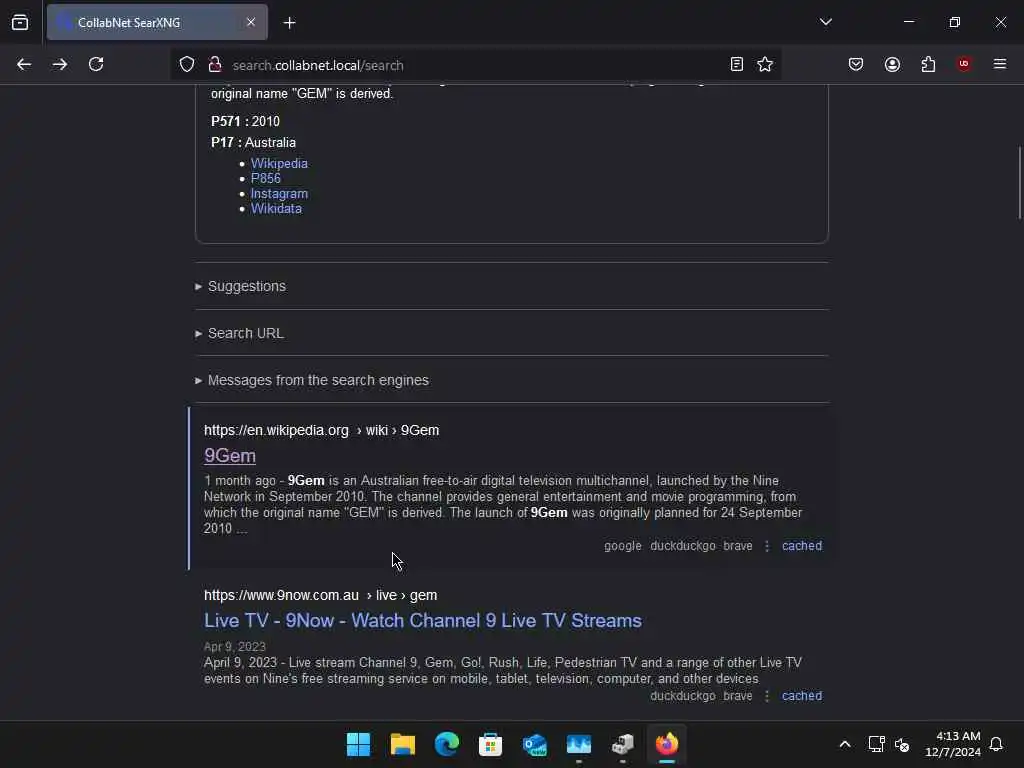
Task: Open the Windows Start menu
Action: 359,744
